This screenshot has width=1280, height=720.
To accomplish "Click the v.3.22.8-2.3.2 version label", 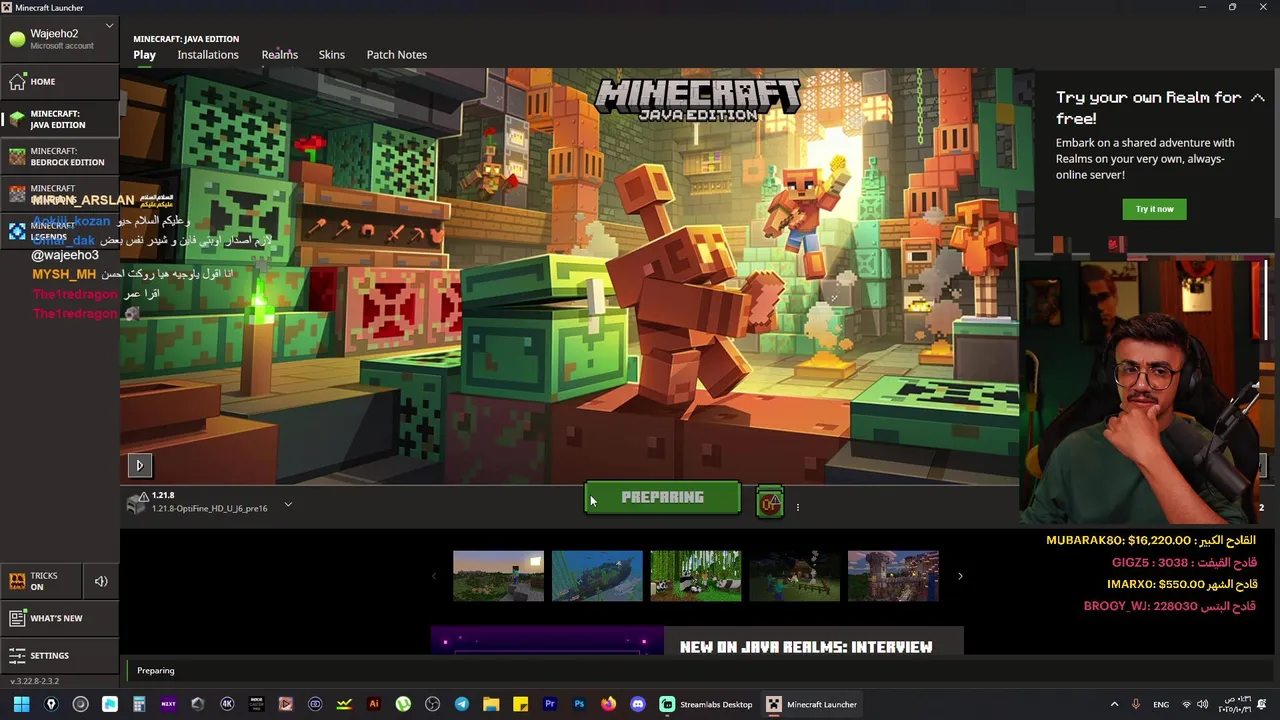I will coord(34,681).
